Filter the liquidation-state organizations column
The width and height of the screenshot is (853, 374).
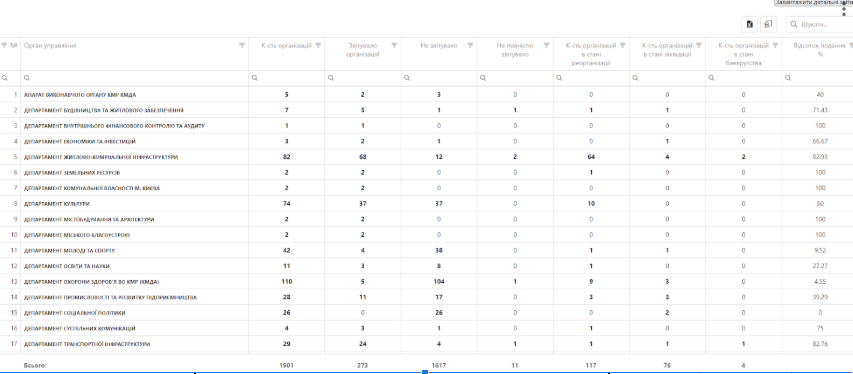[699, 46]
